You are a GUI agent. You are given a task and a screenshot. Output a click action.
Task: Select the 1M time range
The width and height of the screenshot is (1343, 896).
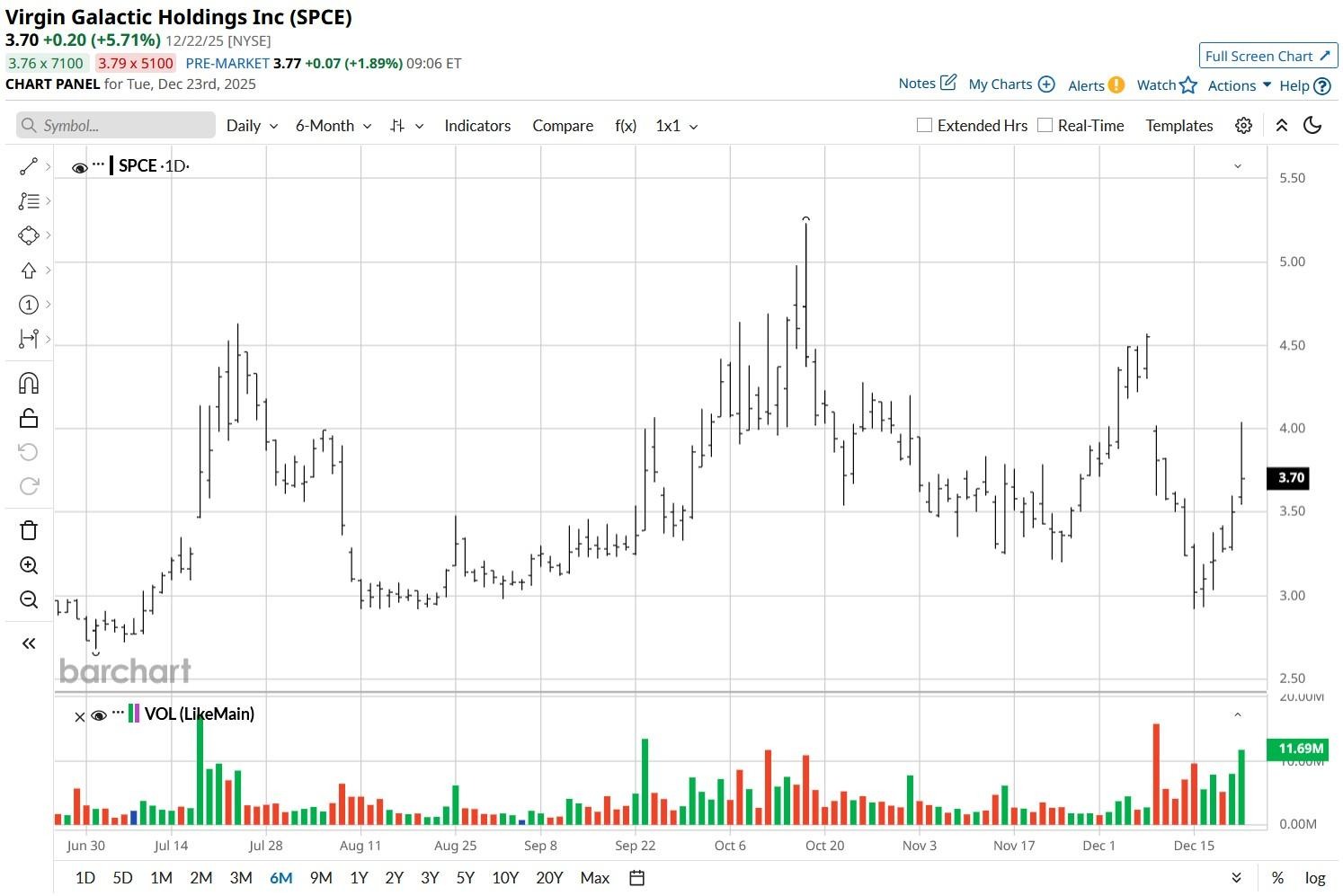(161, 878)
